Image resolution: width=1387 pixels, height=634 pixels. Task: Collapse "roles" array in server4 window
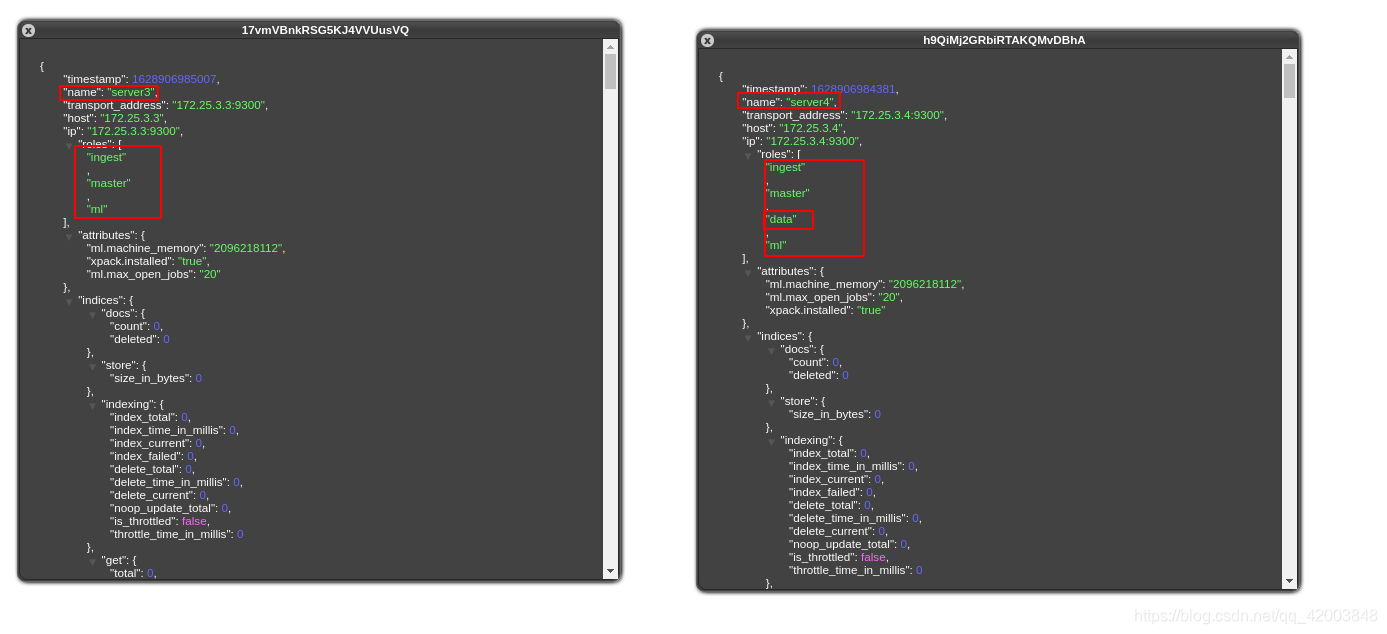click(x=748, y=155)
